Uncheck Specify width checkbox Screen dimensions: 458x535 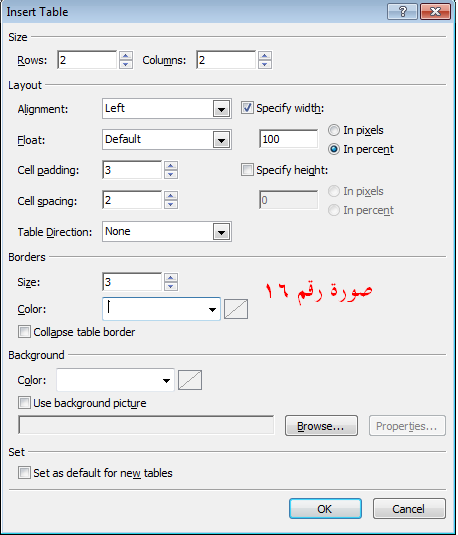click(247, 108)
